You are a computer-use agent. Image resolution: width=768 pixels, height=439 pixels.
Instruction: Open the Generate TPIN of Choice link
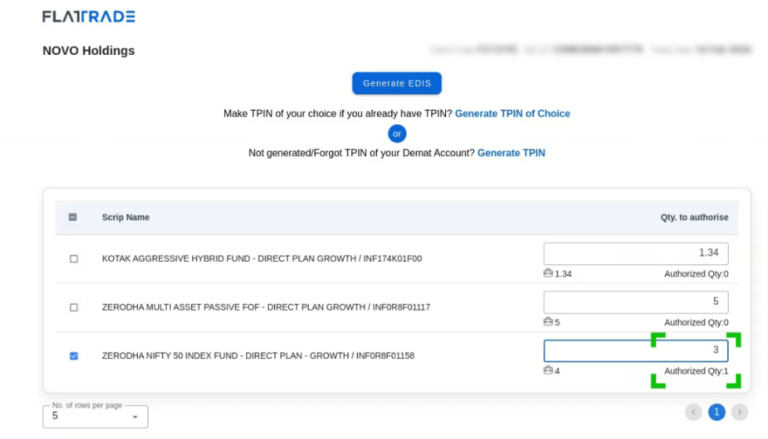512,113
